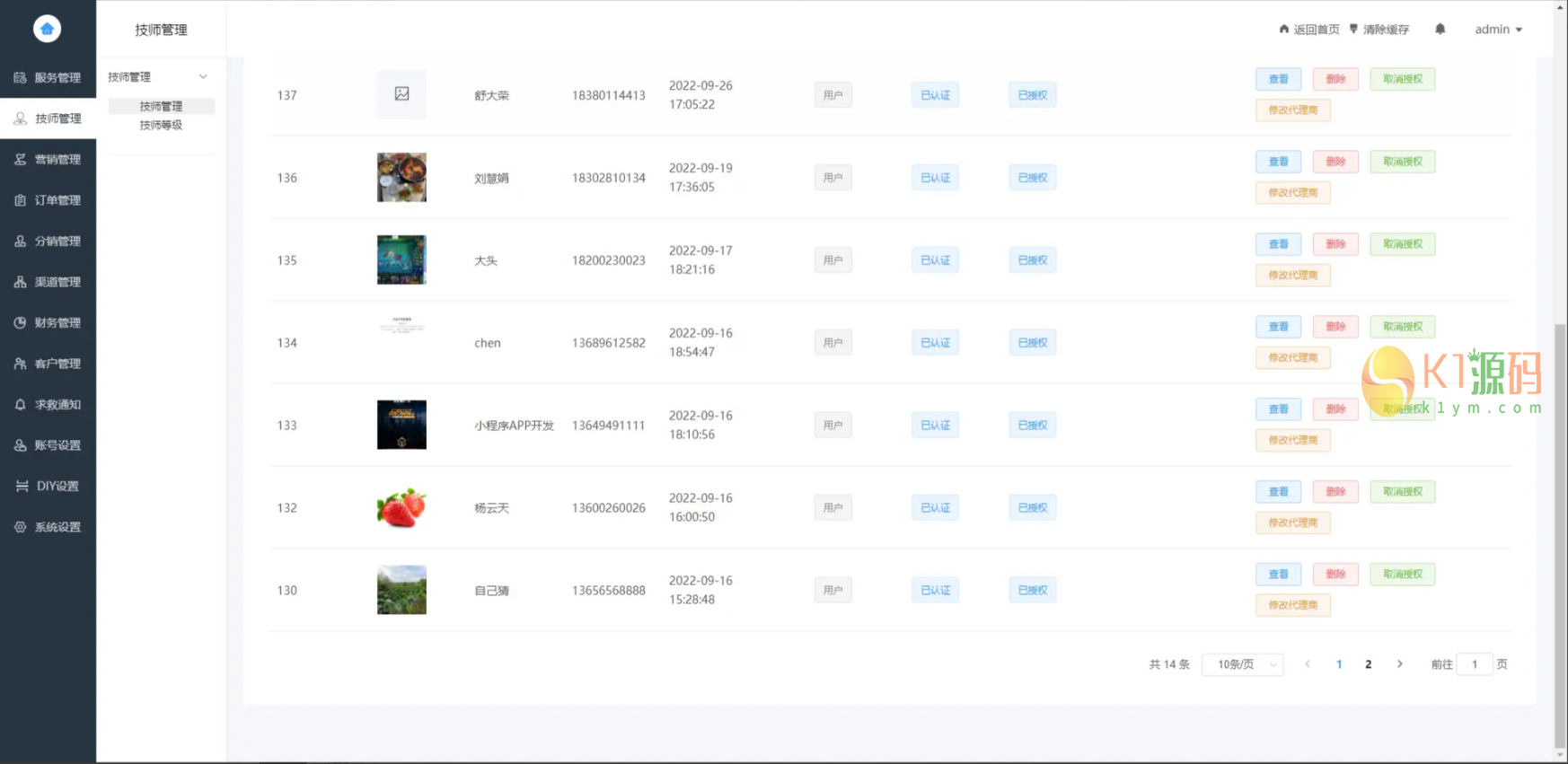Viewport: 1568px width, 764px height.
Task: Click the dark avatar of 小程序APP开发
Action: [401, 425]
